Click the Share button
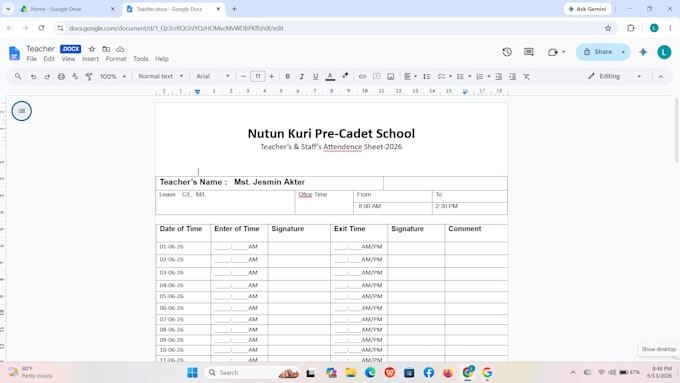Image resolution: width=680 pixels, height=383 pixels. [598, 52]
